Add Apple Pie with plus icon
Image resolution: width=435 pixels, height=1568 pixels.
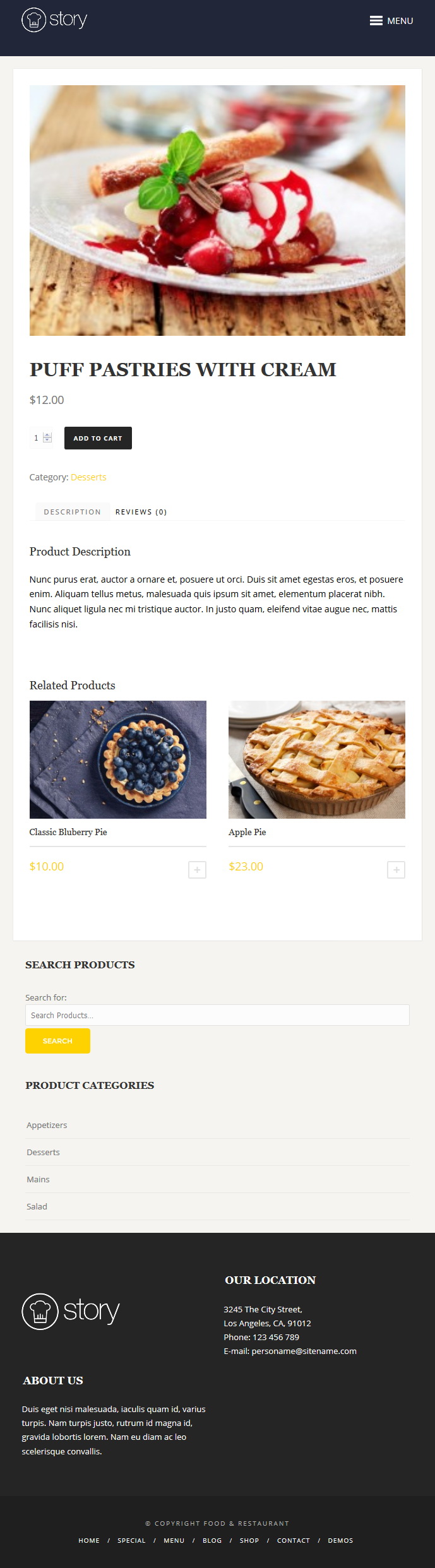click(396, 870)
